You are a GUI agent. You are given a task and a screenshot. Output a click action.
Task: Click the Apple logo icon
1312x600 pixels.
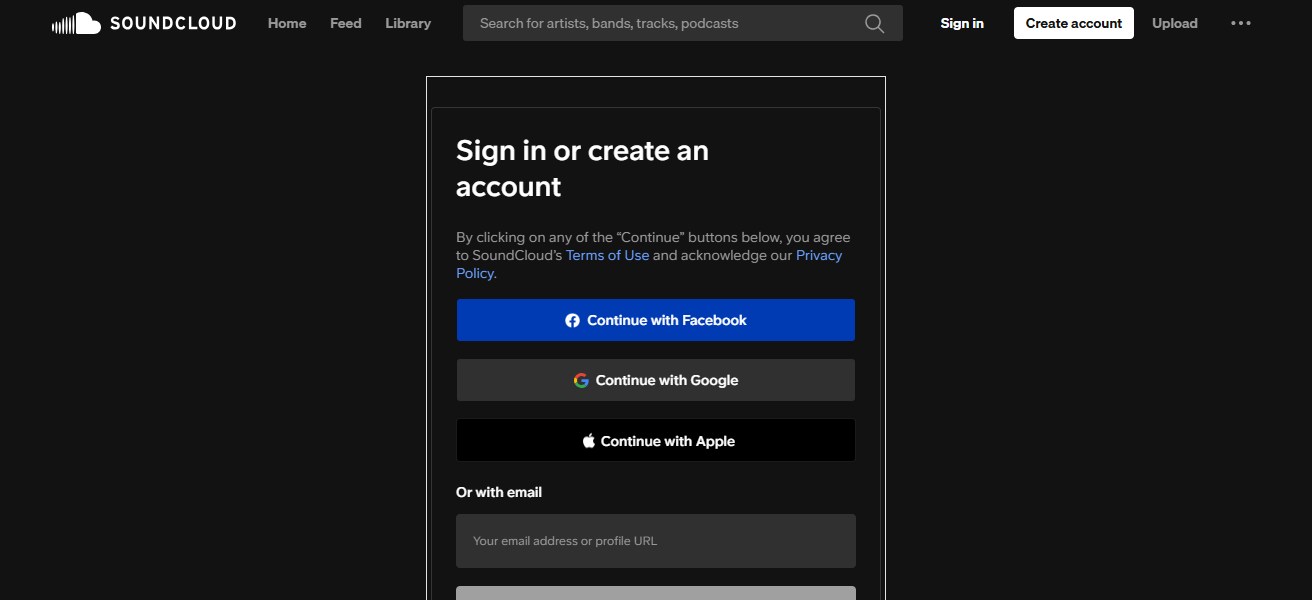pos(589,441)
